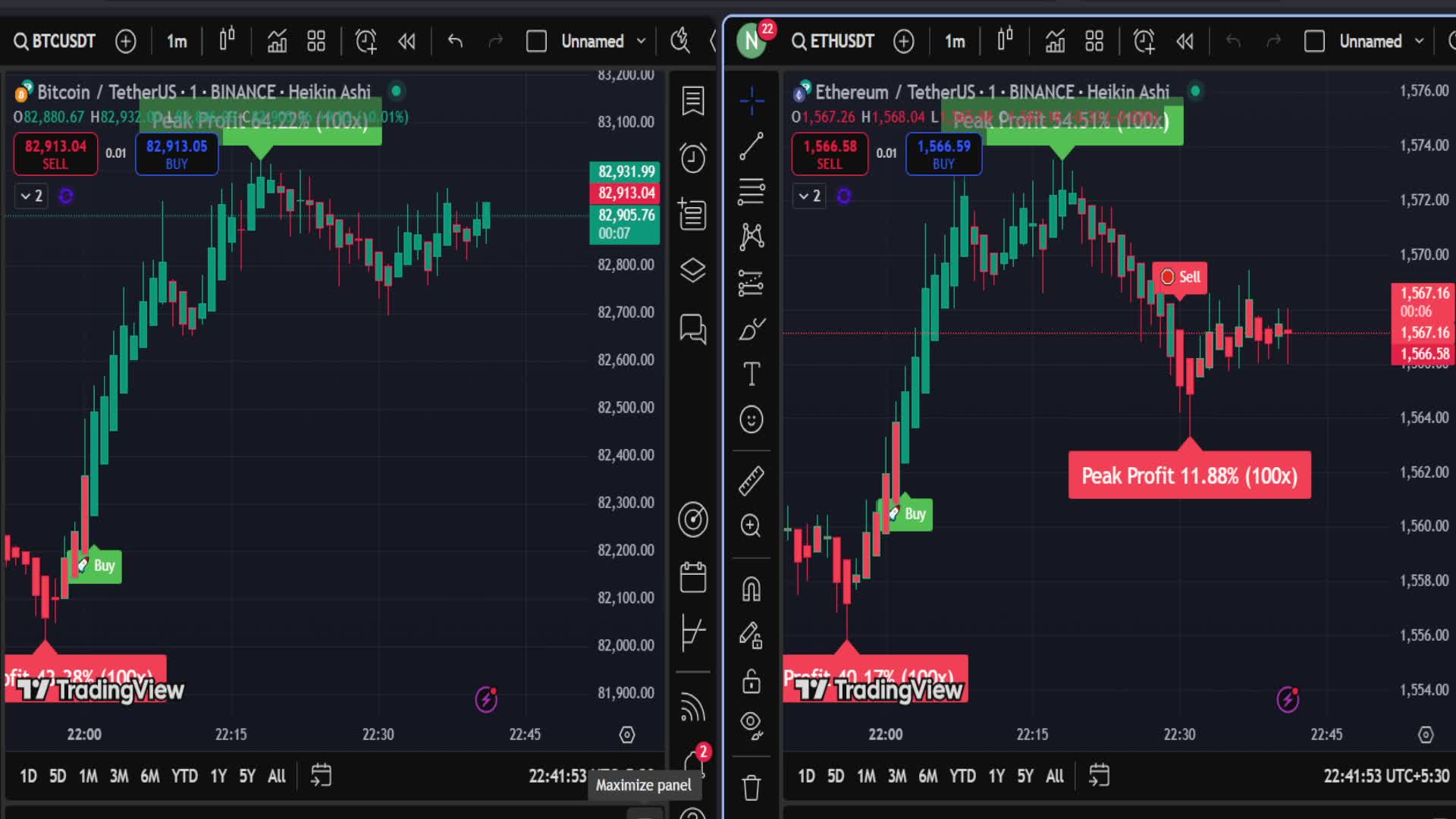Viewport: 1456px width, 819px height.
Task: Toggle lock all drawings
Action: [752, 681]
